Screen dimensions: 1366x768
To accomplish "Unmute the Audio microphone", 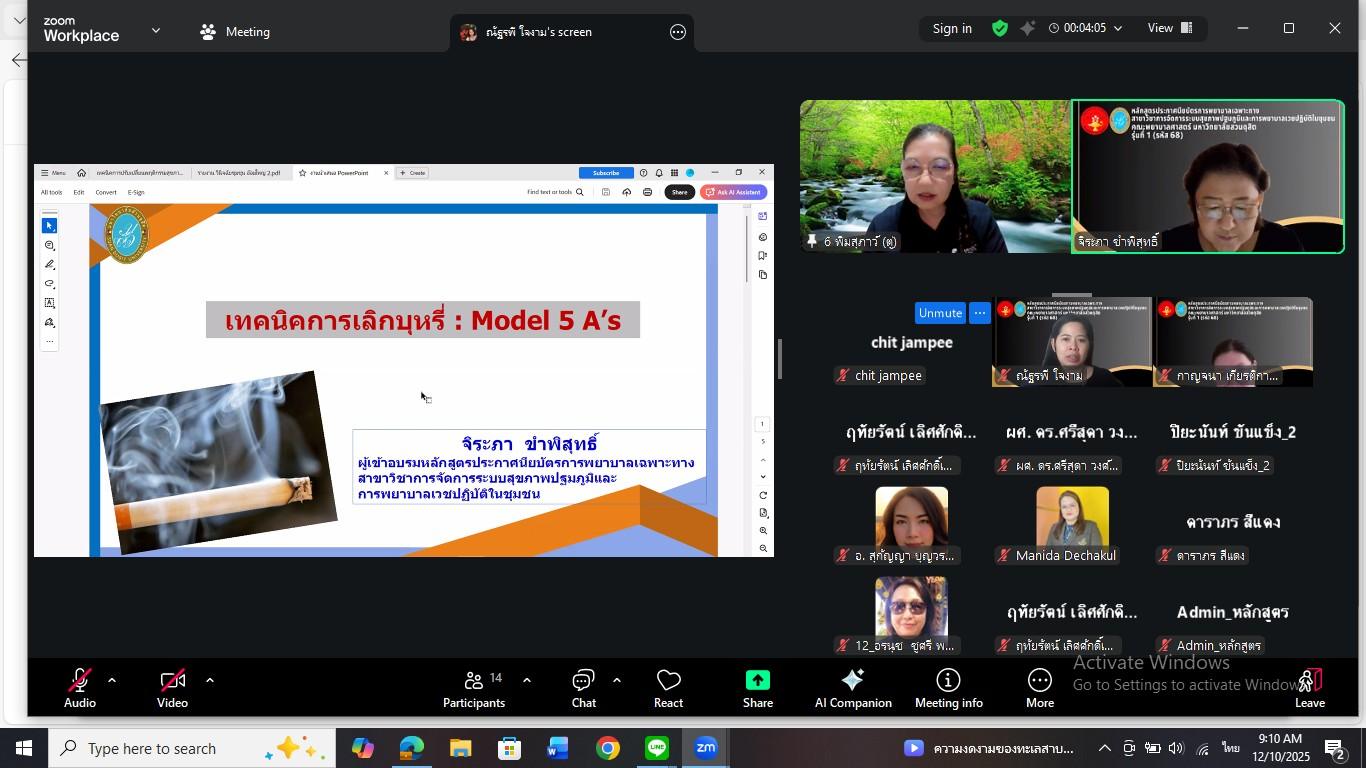I will coord(80,689).
